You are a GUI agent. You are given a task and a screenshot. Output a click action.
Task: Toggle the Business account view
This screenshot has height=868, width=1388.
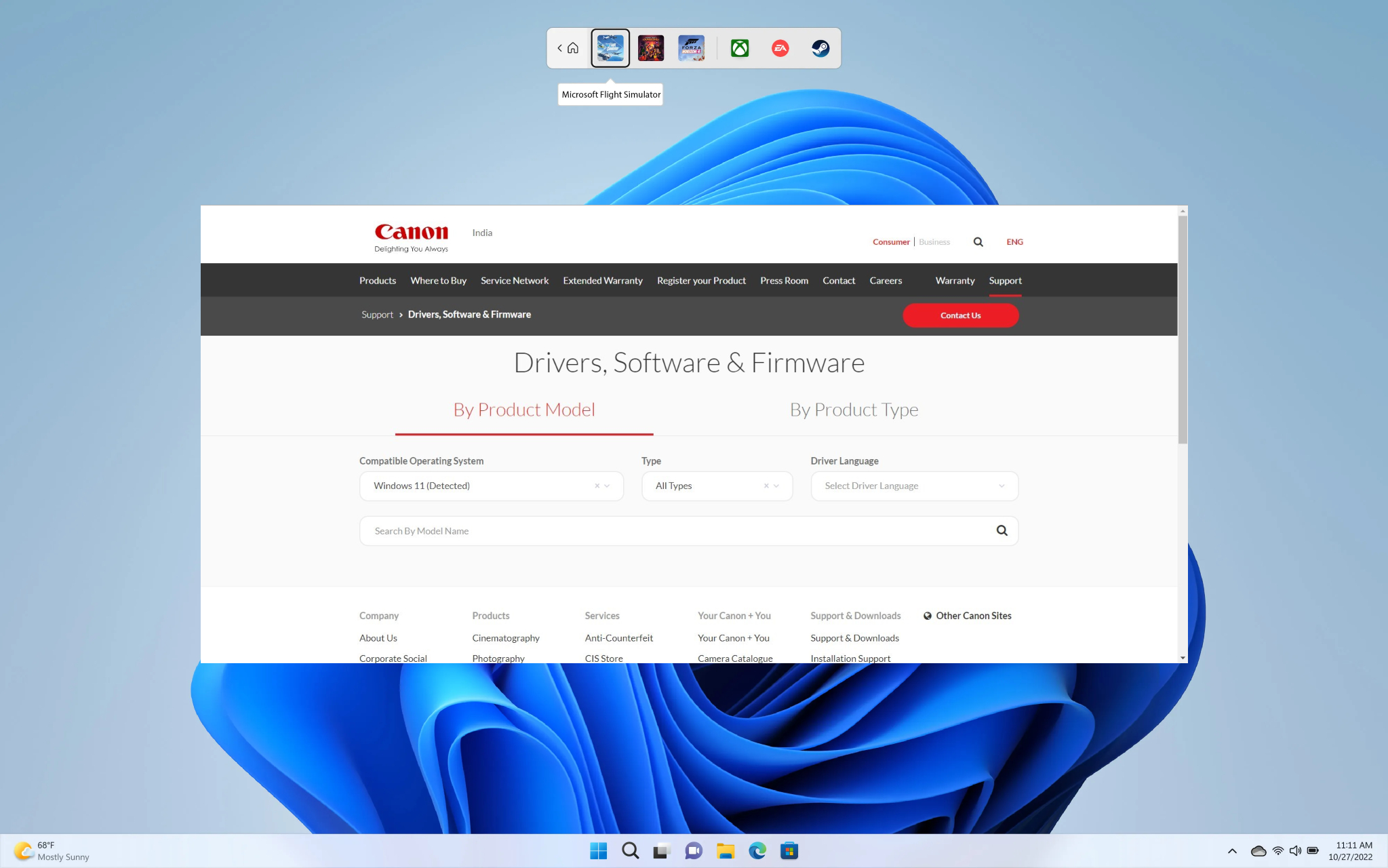point(934,241)
